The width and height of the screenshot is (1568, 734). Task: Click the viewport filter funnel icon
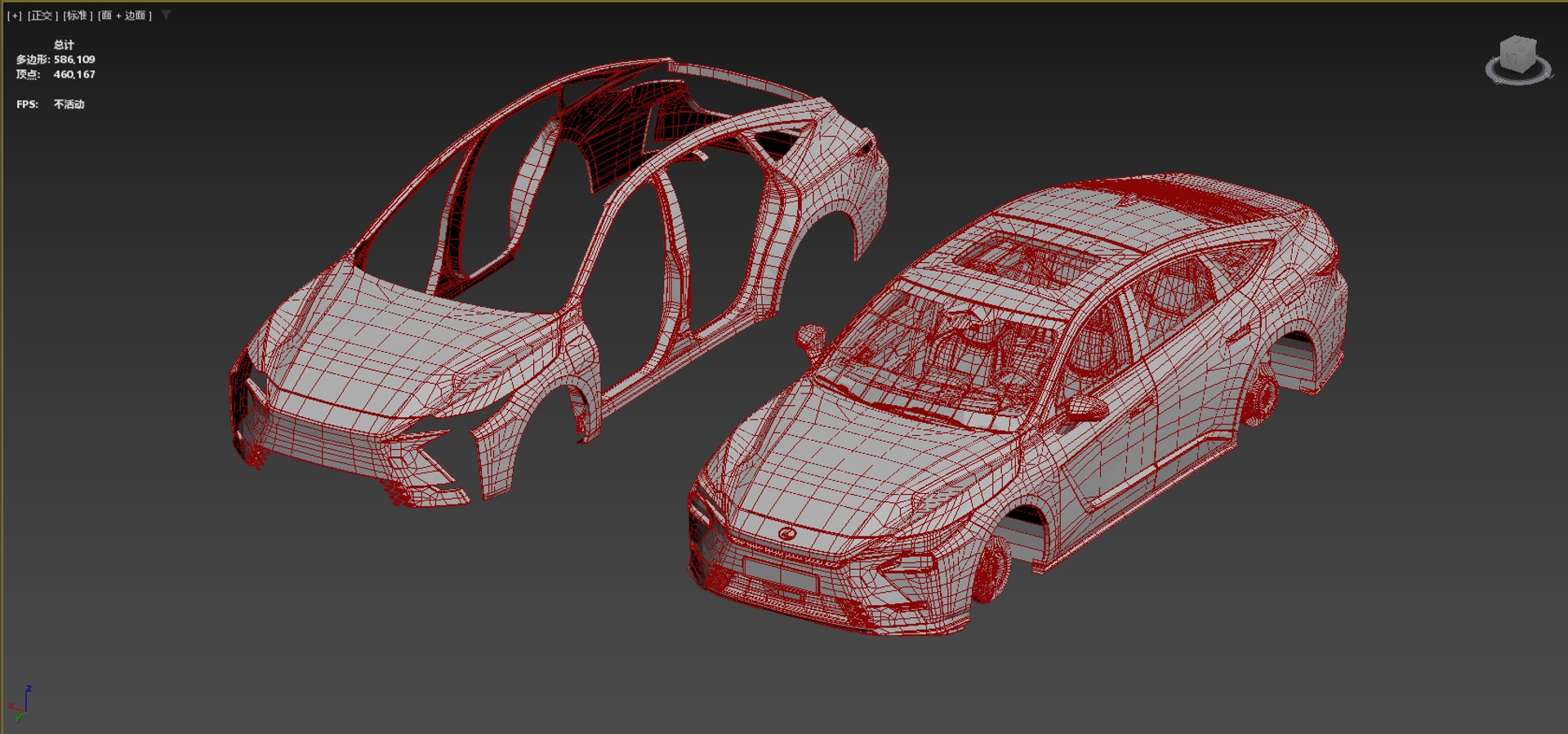(x=166, y=15)
